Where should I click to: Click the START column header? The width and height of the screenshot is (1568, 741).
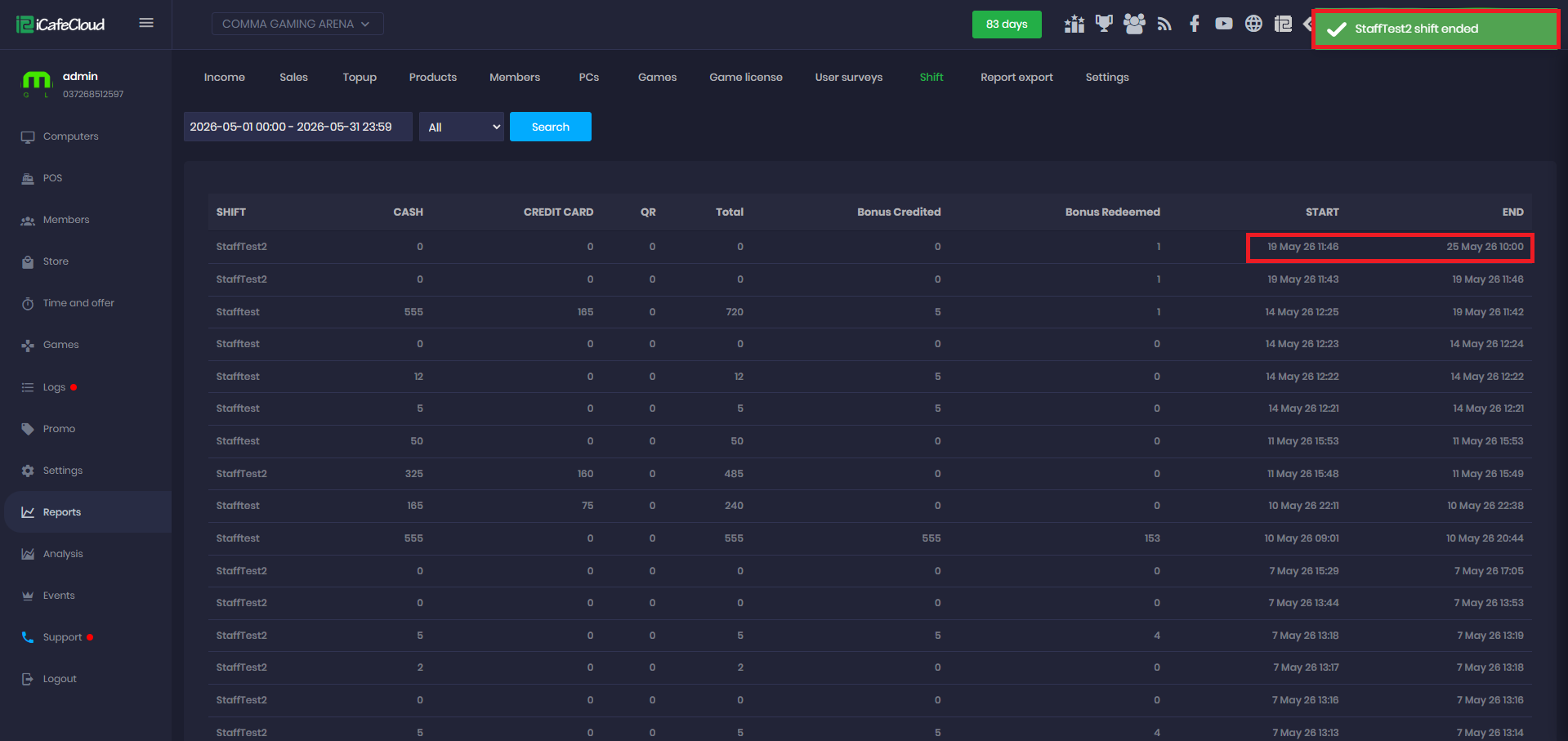click(x=1322, y=212)
